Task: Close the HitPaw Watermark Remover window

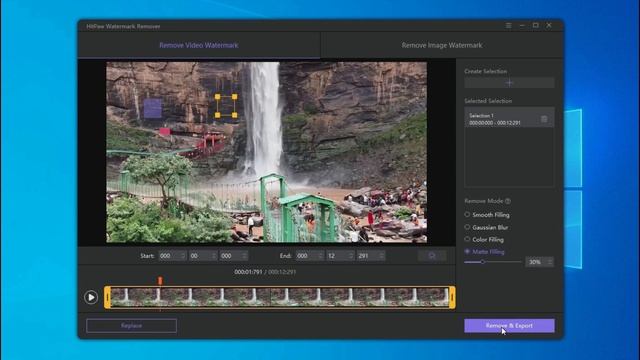Action: click(549, 25)
